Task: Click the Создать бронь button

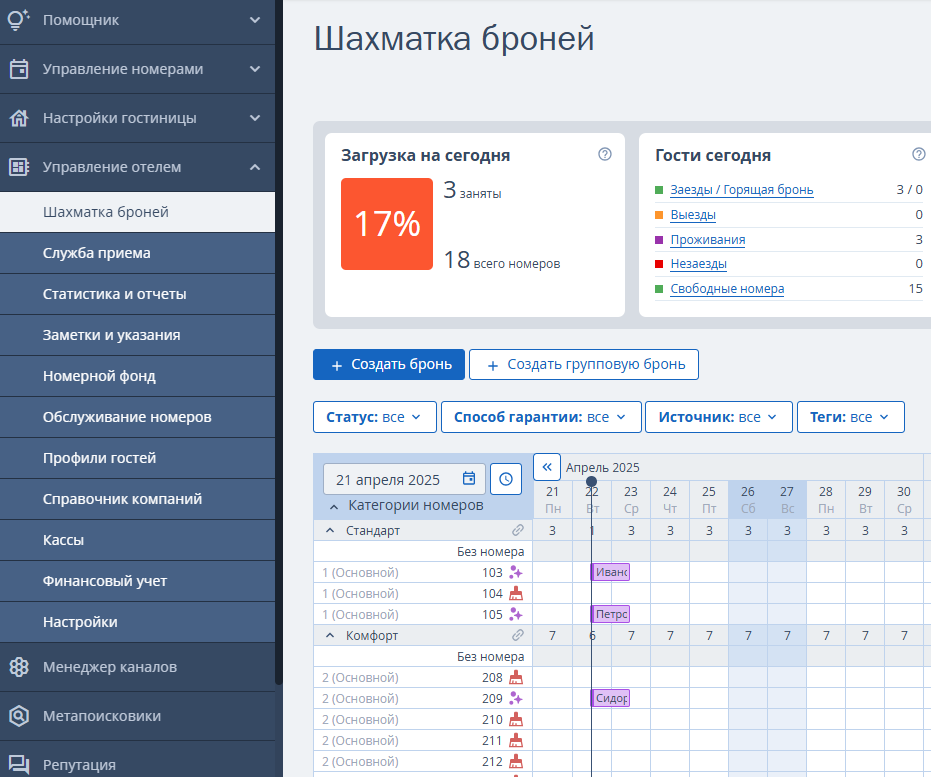Action: click(389, 364)
